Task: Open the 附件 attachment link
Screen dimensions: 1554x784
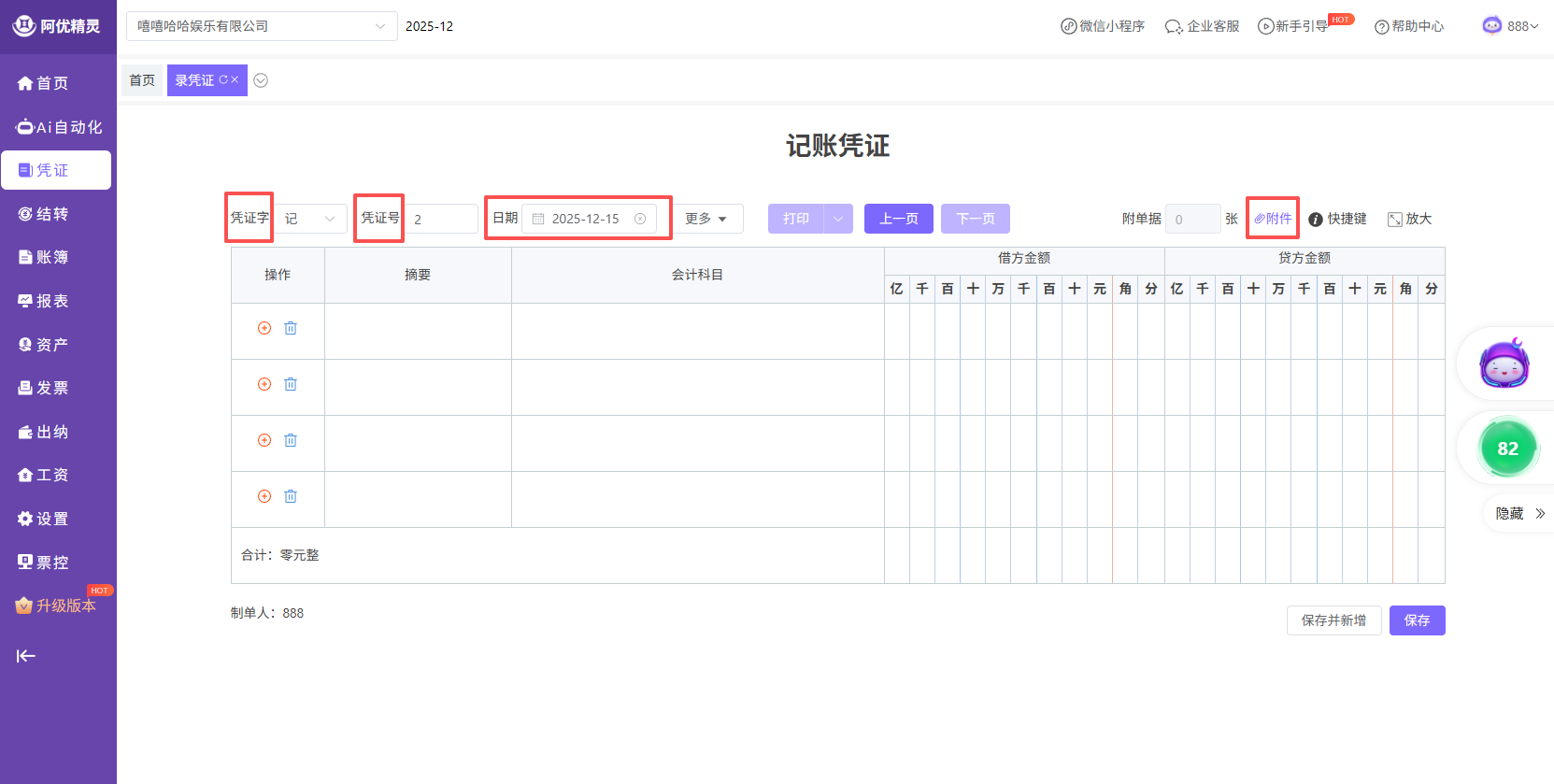Action: click(x=1273, y=219)
